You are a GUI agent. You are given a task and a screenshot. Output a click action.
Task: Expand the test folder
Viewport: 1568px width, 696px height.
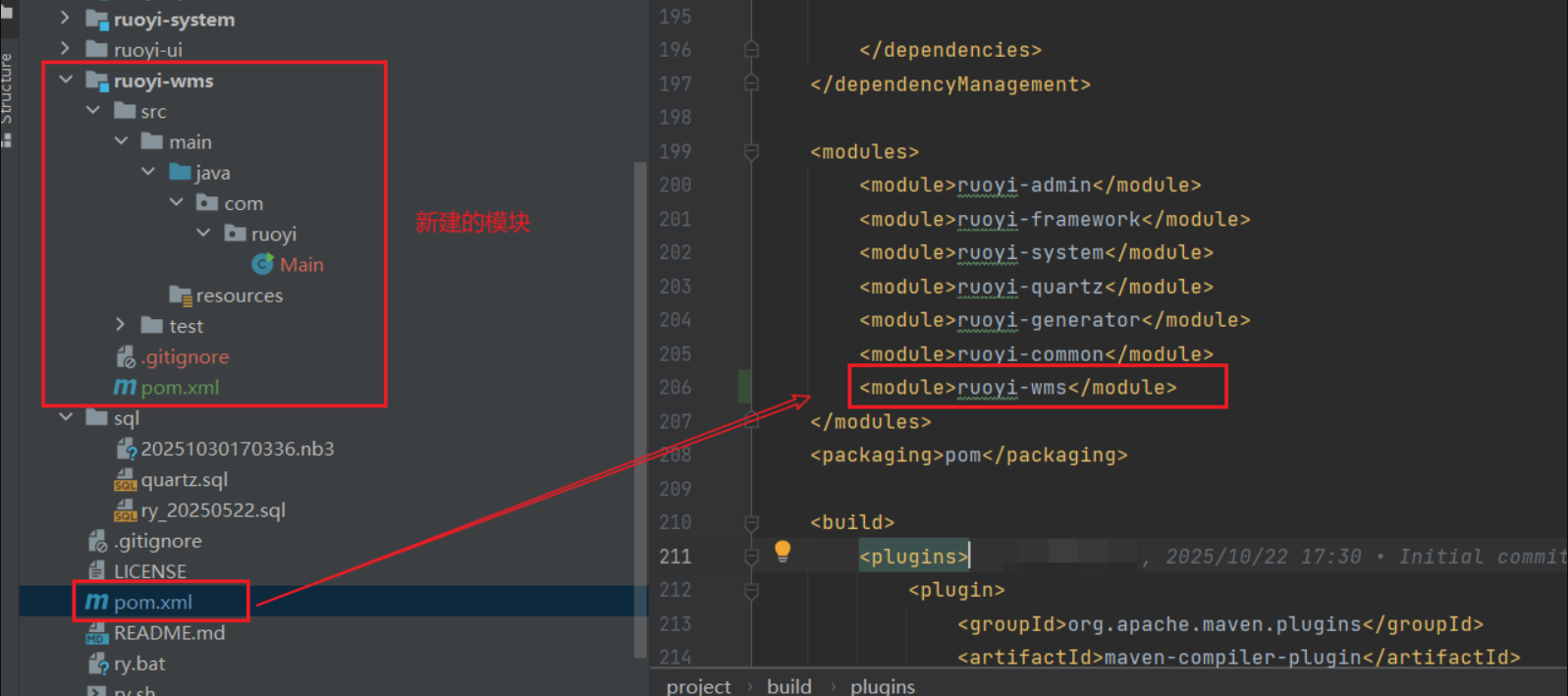(121, 324)
